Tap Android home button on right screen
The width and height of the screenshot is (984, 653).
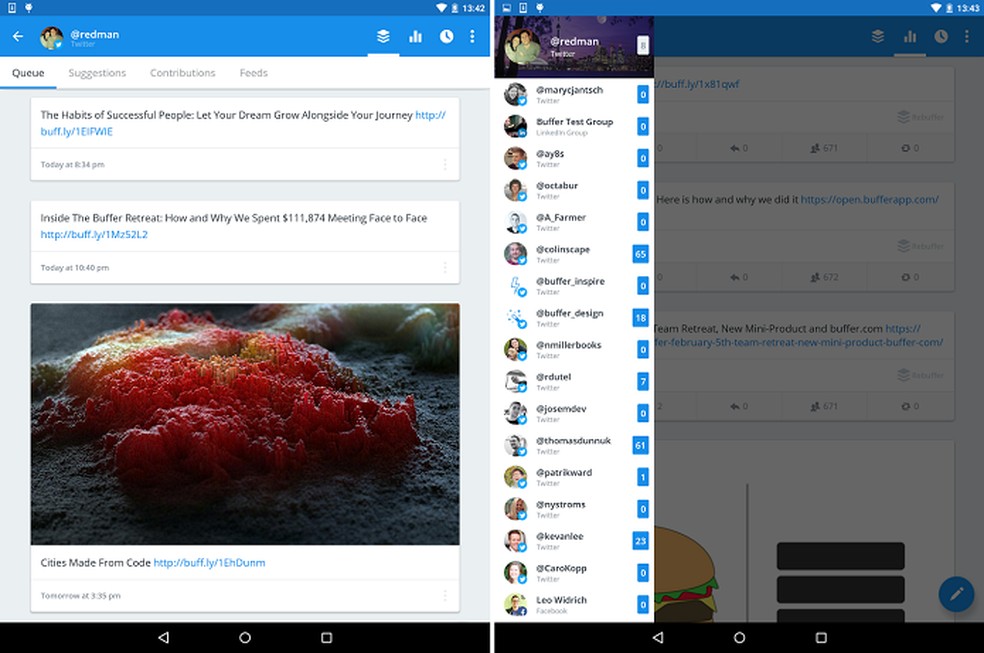tap(739, 638)
